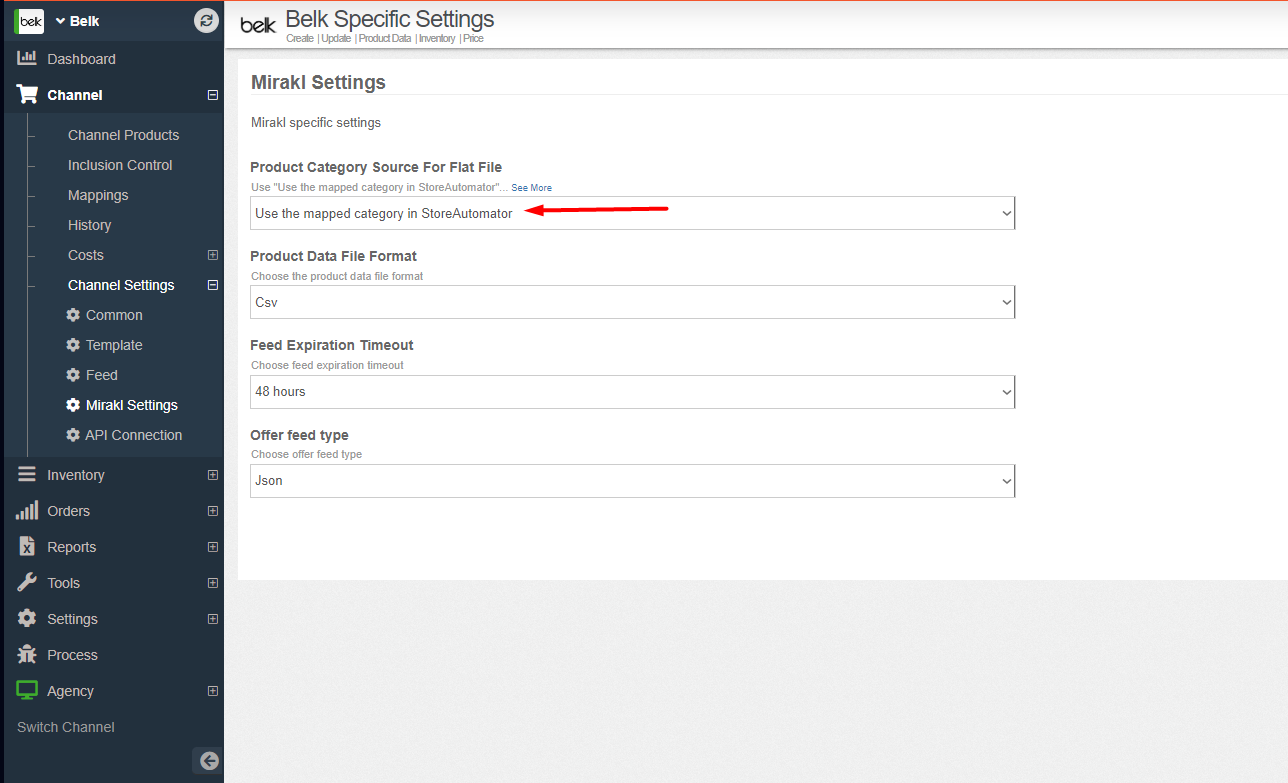Go to Dashboard in the sidebar
The width and height of the screenshot is (1288, 783).
pyautogui.click(x=81, y=59)
